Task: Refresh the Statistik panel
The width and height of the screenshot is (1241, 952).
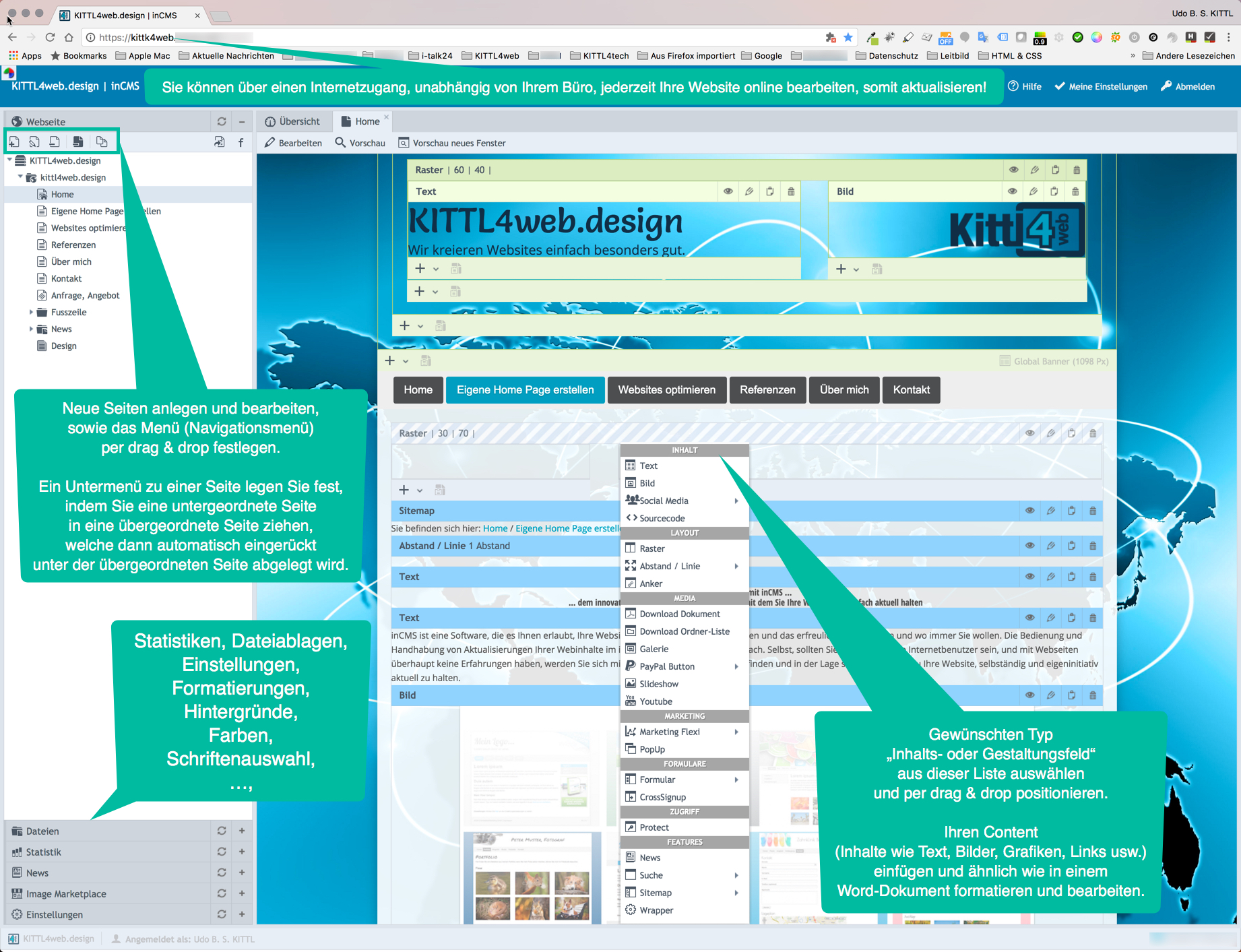Action: tap(222, 852)
